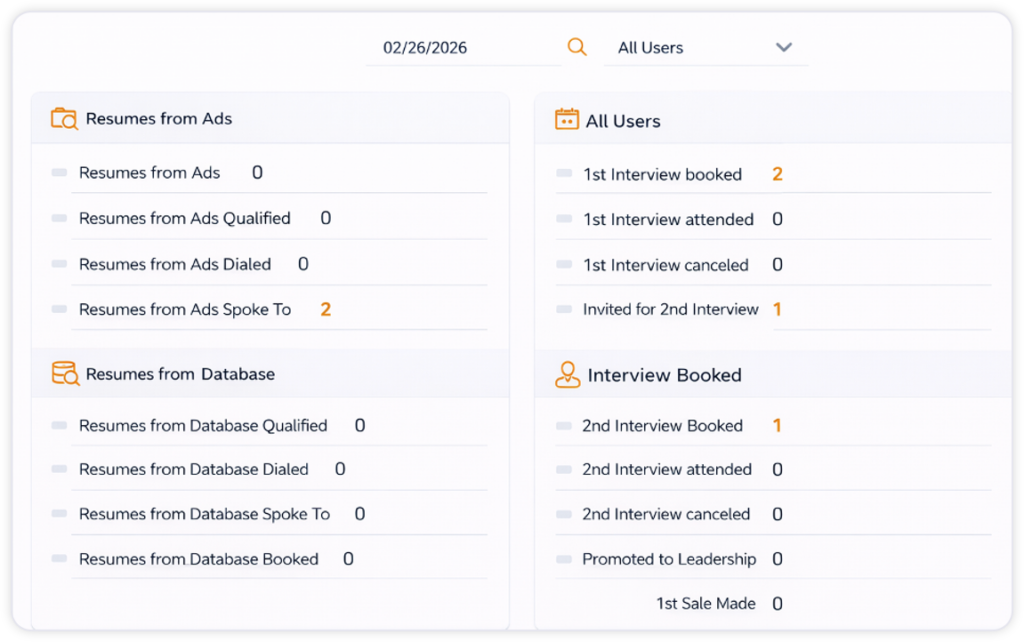1024x642 pixels.
Task: Toggle the switch next to Resumes from Ads
Action: pos(59,172)
